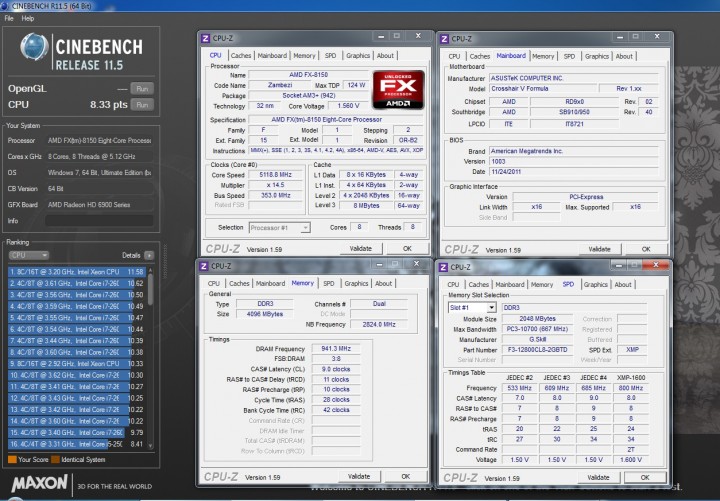The height and width of the screenshot is (501, 720).
Task: Click CPU-Z app icon in SPD window title
Action: tap(443, 267)
